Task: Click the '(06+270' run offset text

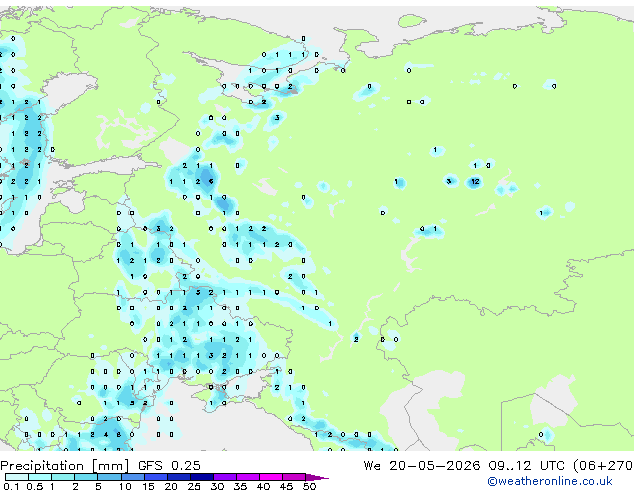Action: [x=603, y=466]
